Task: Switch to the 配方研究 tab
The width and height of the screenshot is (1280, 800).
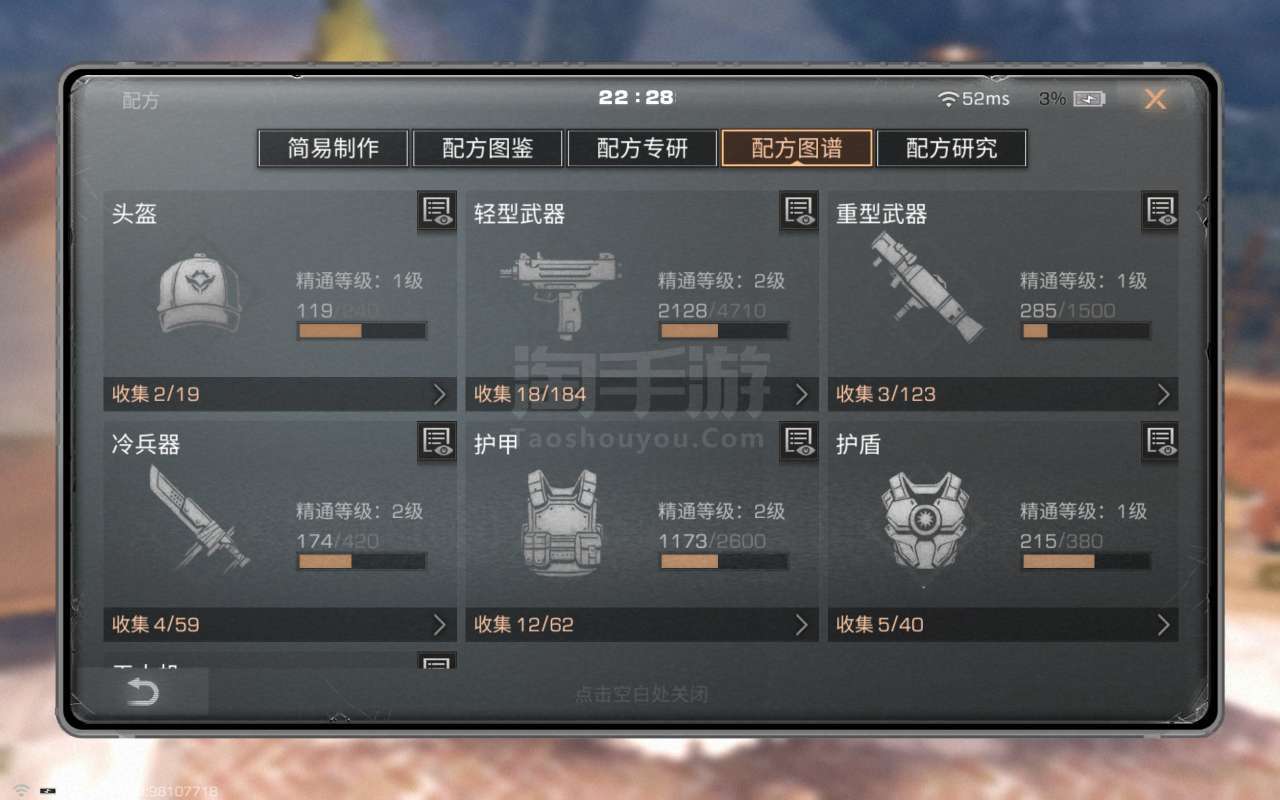Action: tap(951, 148)
